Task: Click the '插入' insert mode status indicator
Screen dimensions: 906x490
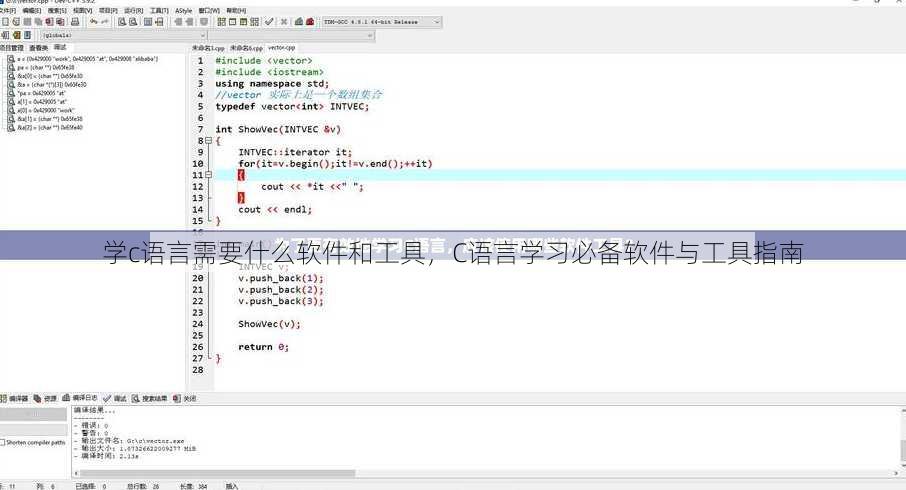Action: [x=232, y=487]
